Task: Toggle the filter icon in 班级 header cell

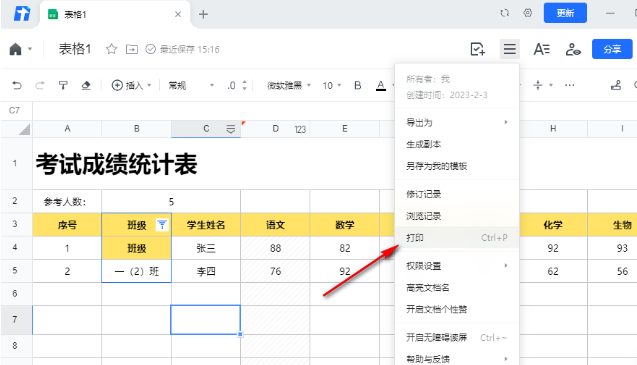Action: tap(162, 224)
